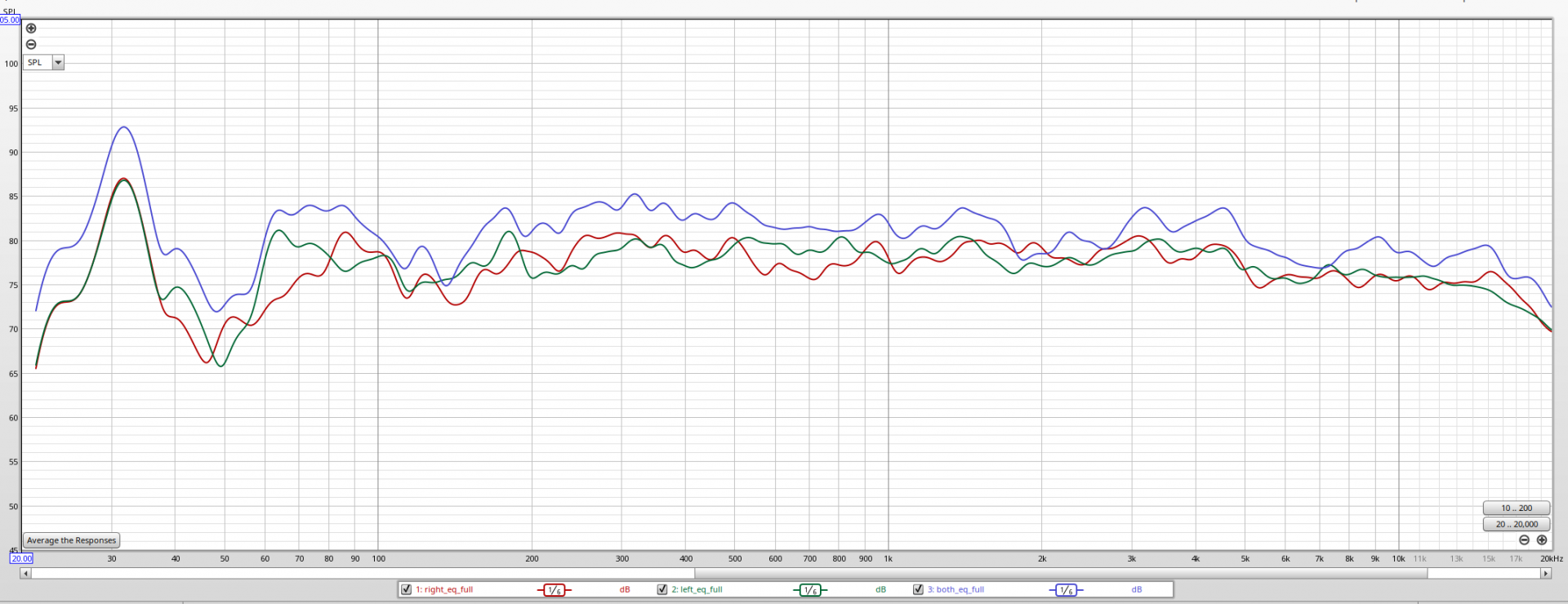This screenshot has height=604, width=1568.
Task: Click the '1: right_eq_full' legend label
Action: pyautogui.click(x=444, y=589)
